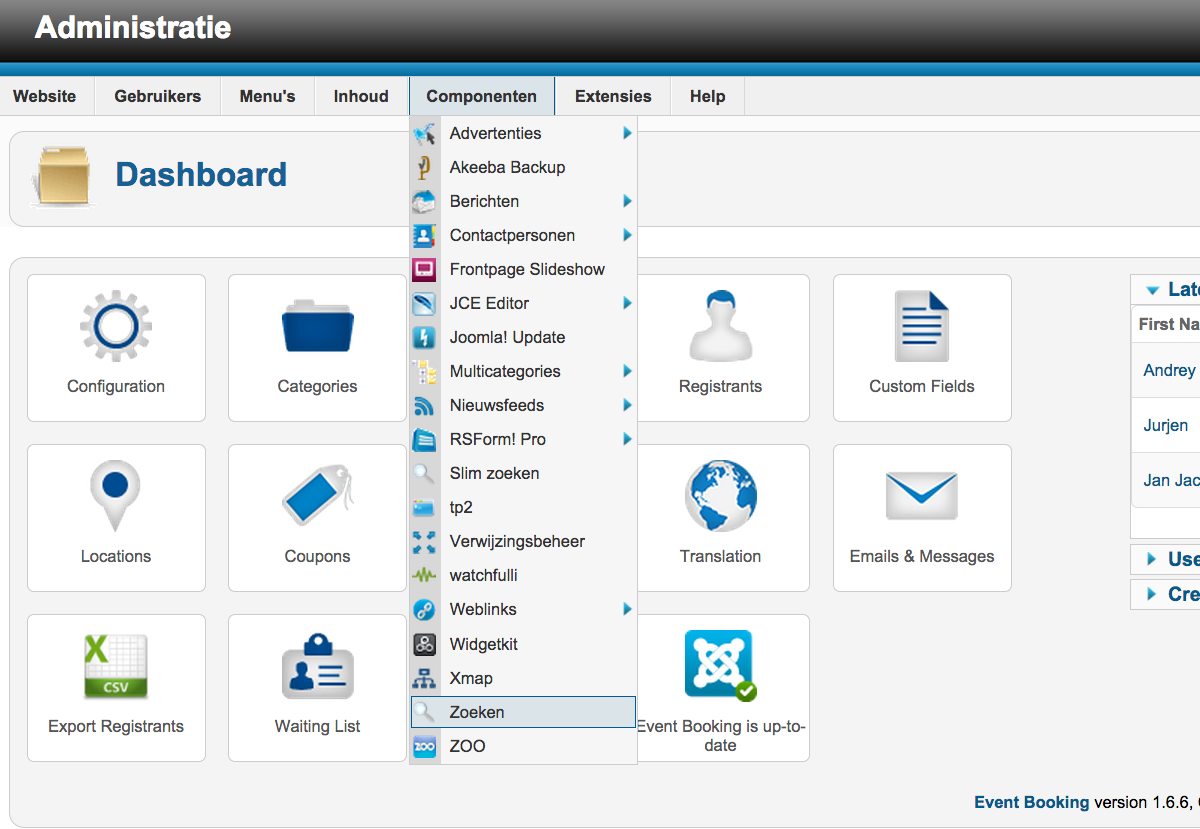Open the Custom Fields document icon
Screen dimensions: 1200x829
[921, 327]
